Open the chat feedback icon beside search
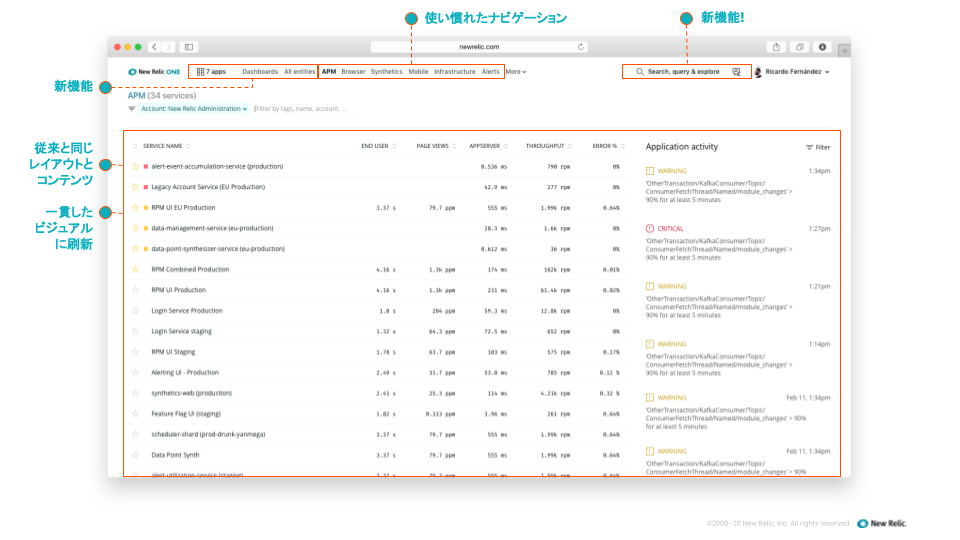The width and height of the screenshot is (960, 540). point(737,72)
